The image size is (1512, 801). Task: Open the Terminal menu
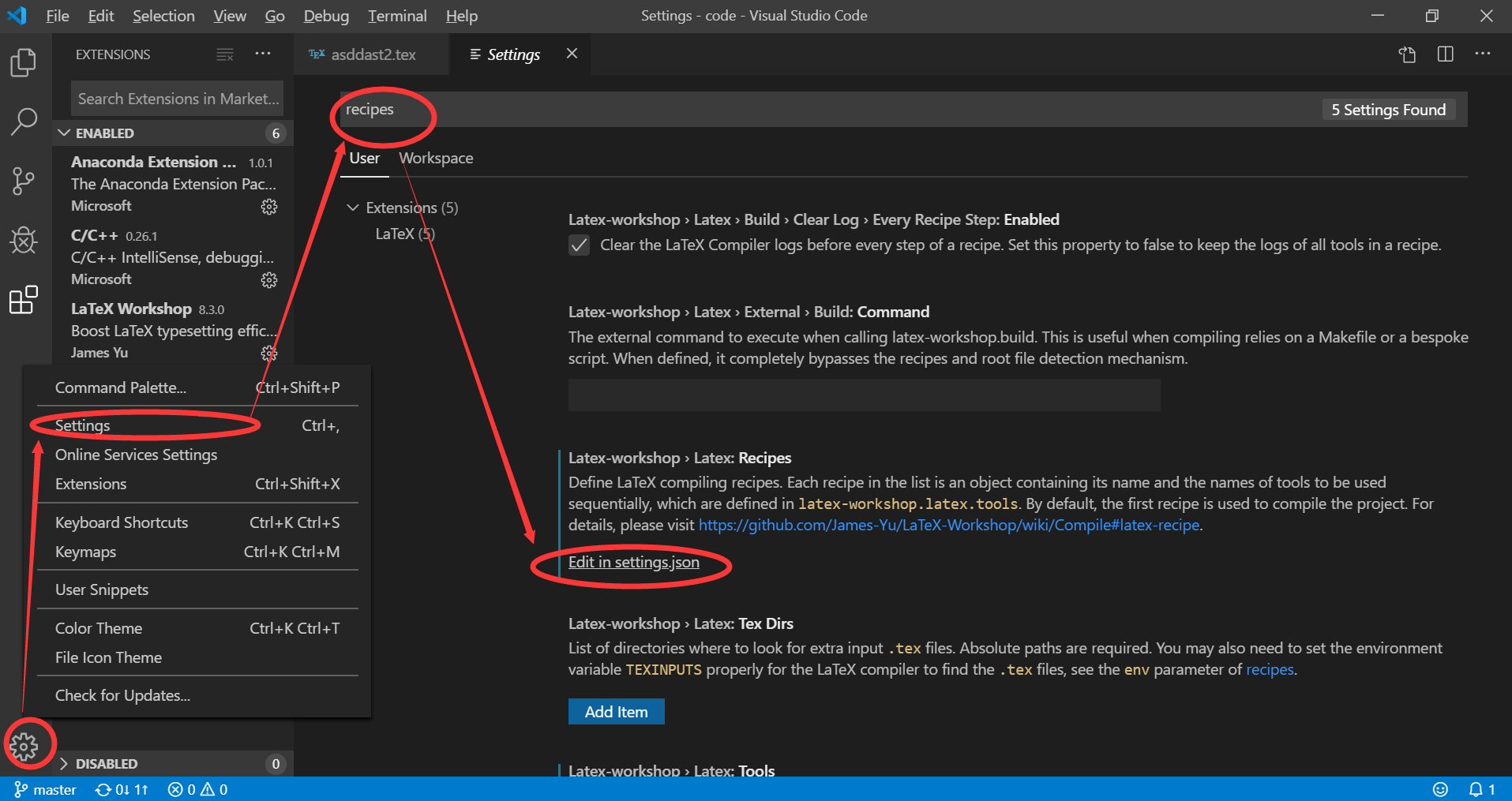pos(397,16)
